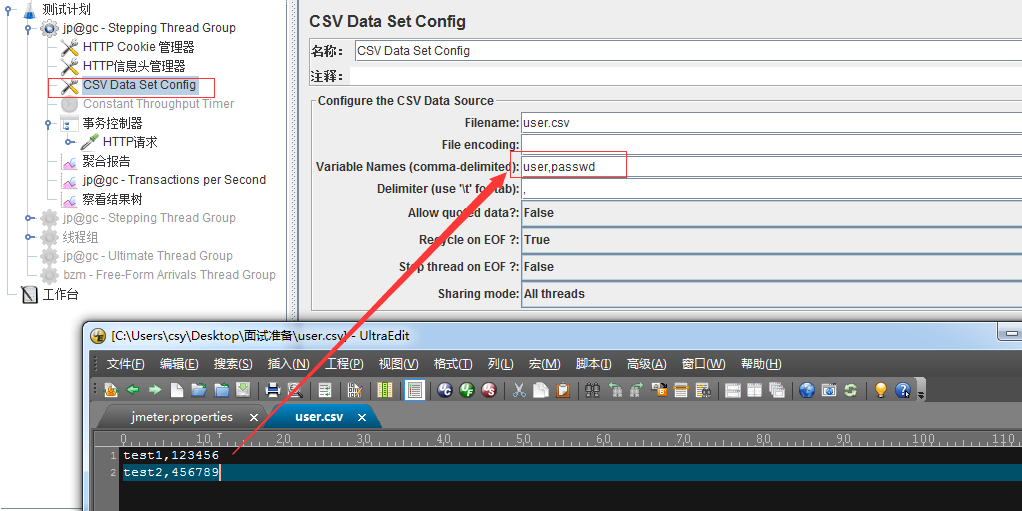
Task: Open the 文件(F) menu
Action: click(126, 364)
